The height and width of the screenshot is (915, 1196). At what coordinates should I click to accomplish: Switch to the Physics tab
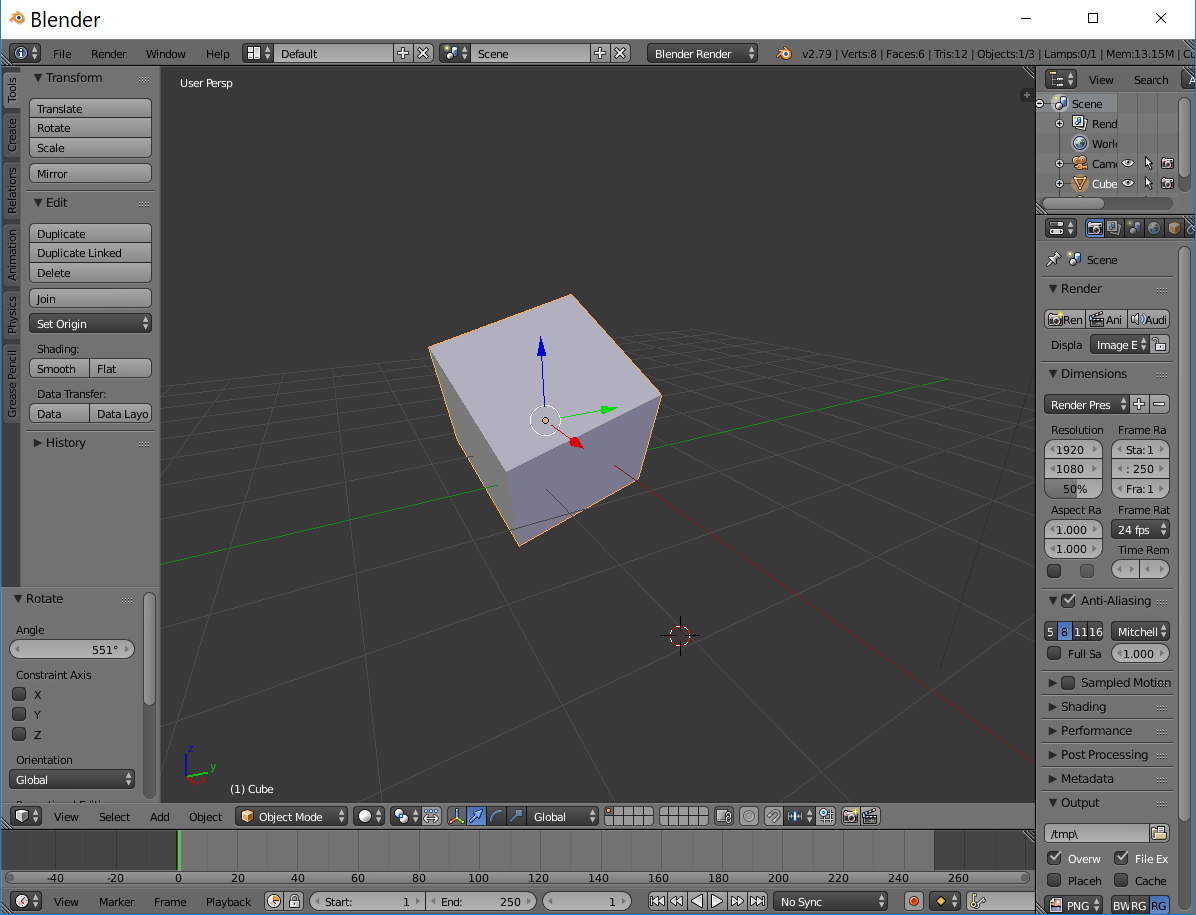tap(11, 314)
